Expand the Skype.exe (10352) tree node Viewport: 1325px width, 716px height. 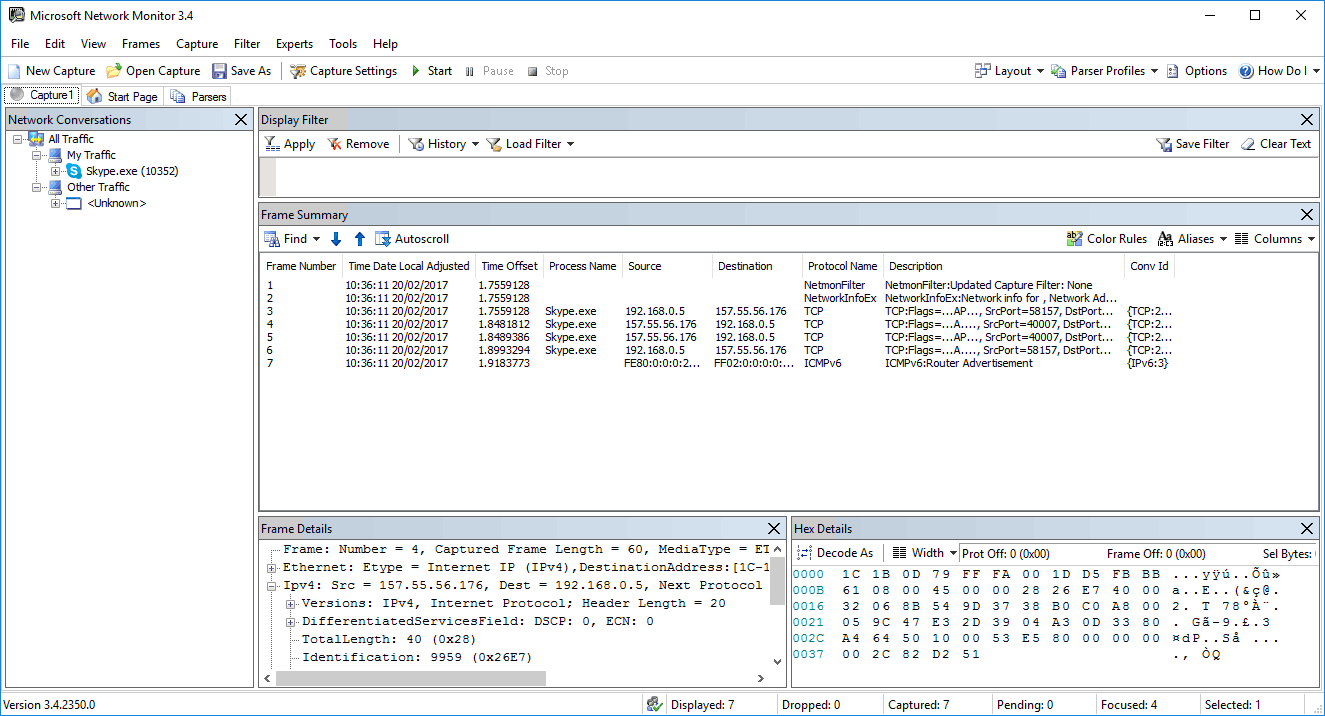(x=56, y=171)
